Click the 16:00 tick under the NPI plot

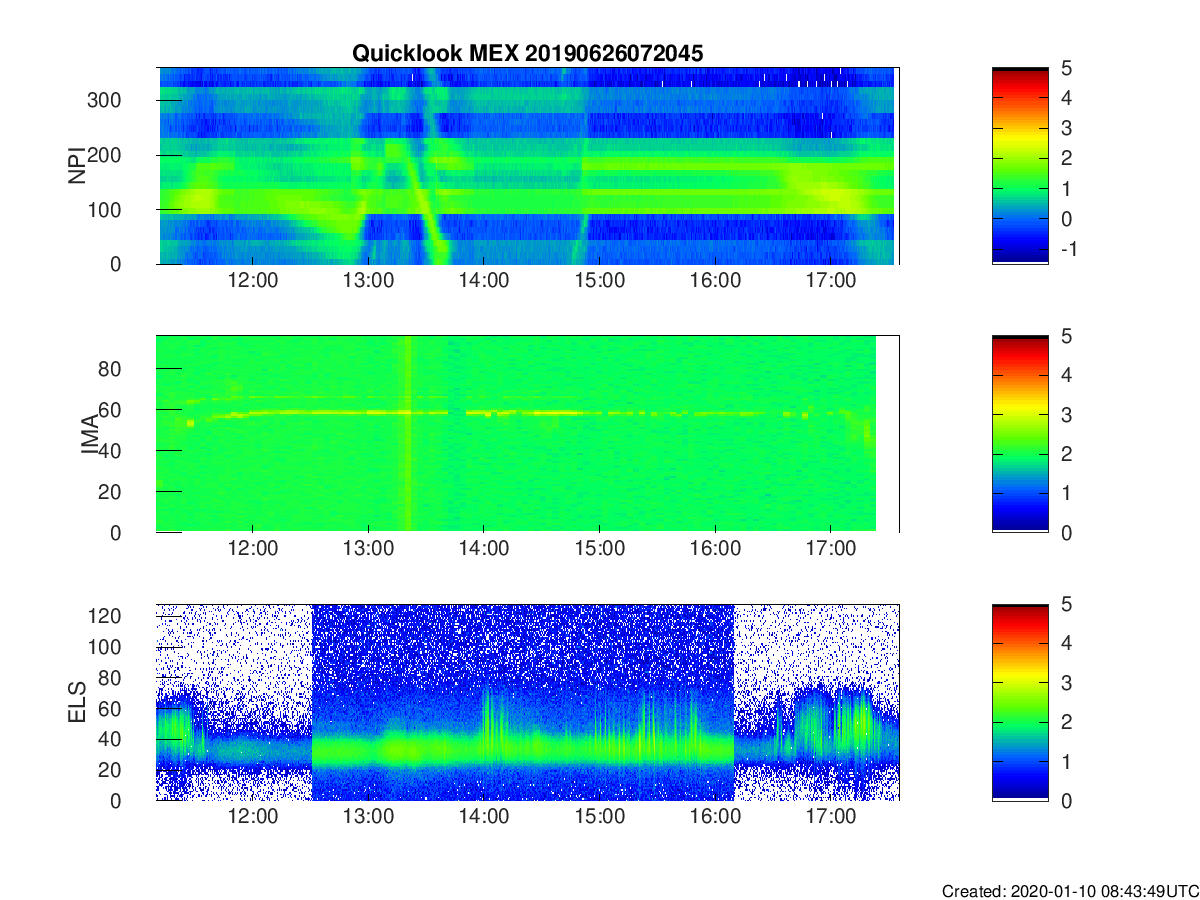715,281
